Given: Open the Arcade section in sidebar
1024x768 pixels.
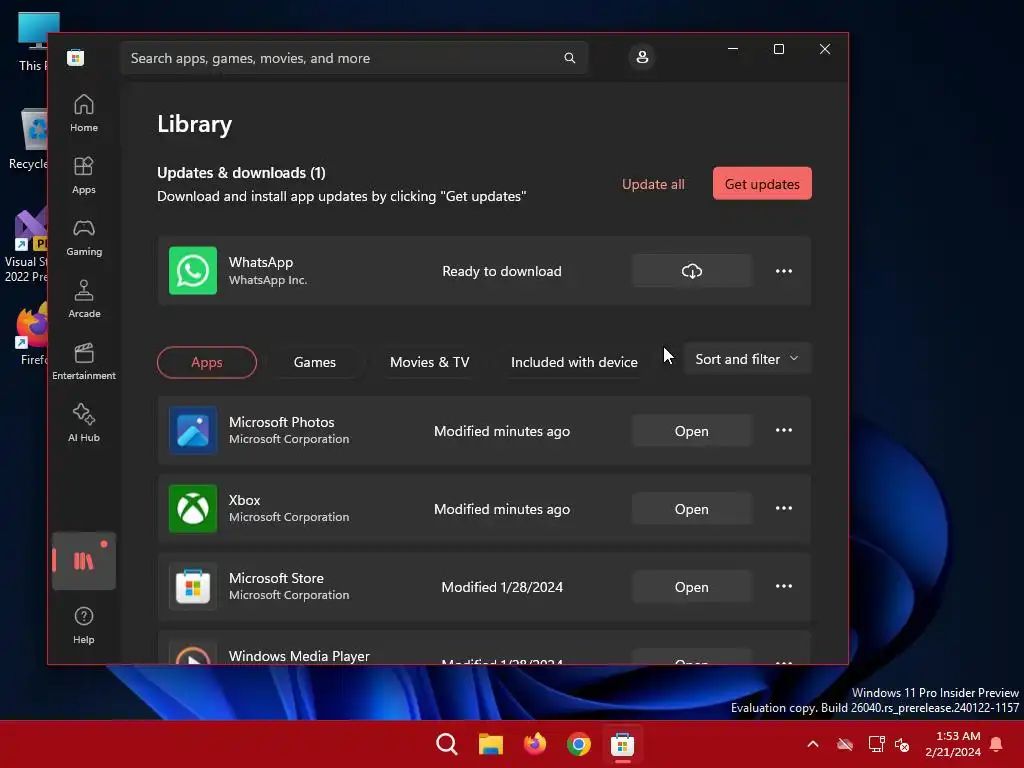Looking at the screenshot, I should (x=84, y=300).
